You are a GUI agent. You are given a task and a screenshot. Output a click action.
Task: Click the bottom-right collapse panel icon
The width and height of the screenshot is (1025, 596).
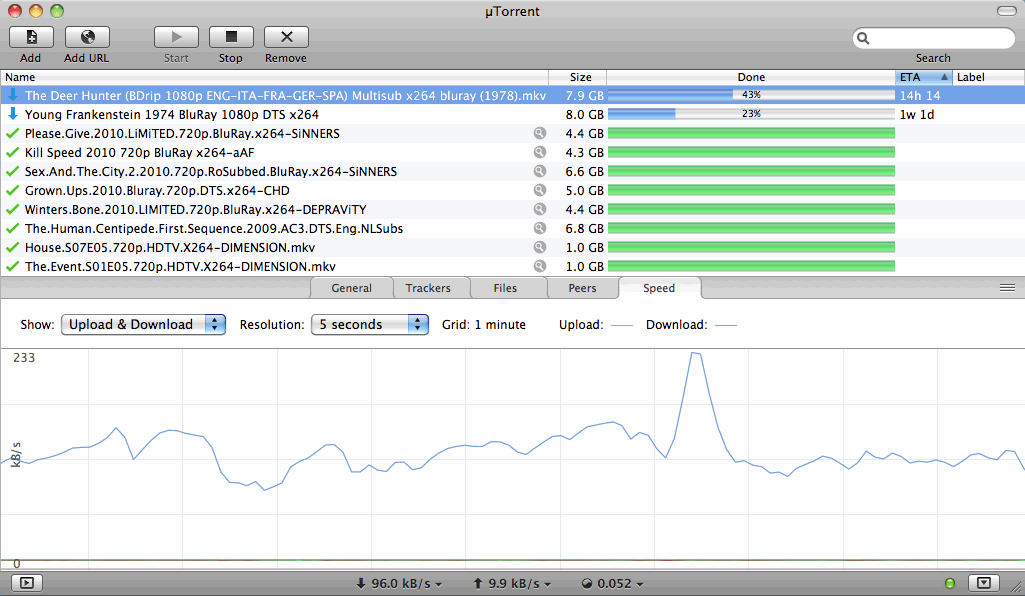984,583
